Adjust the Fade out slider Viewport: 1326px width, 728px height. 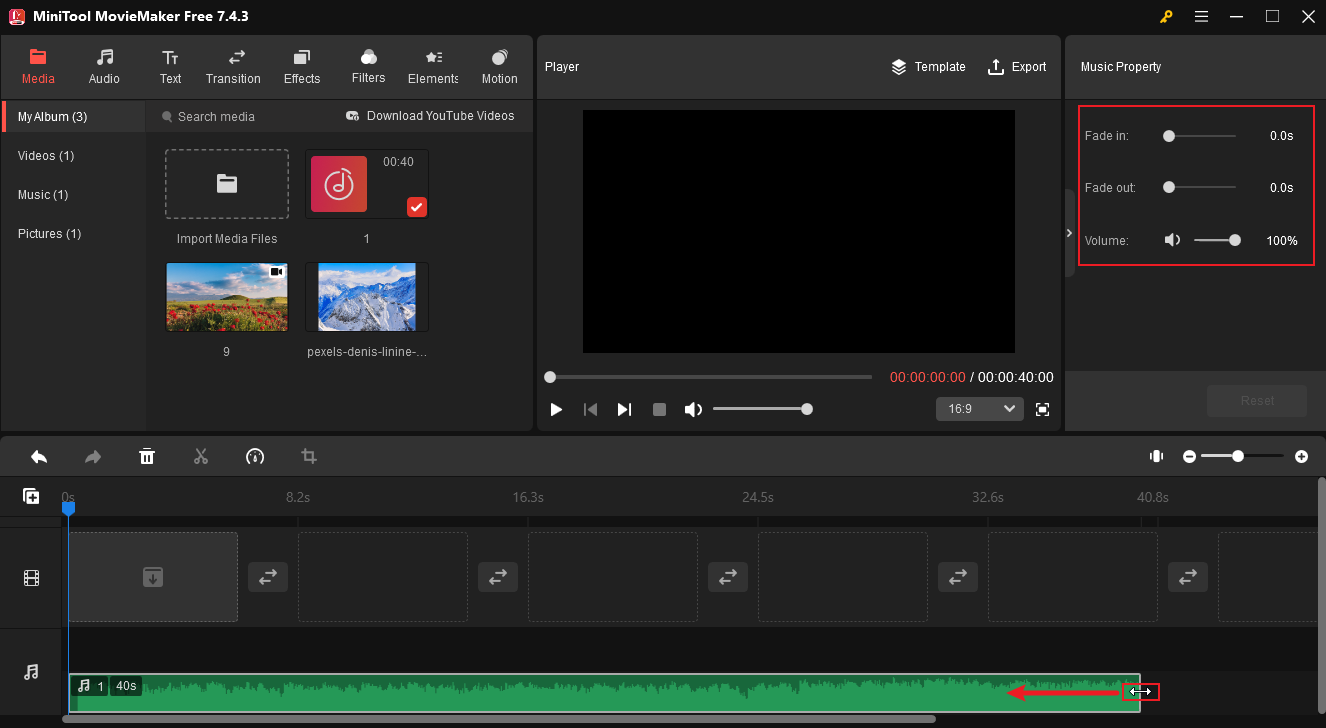click(x=1199, y=187)
